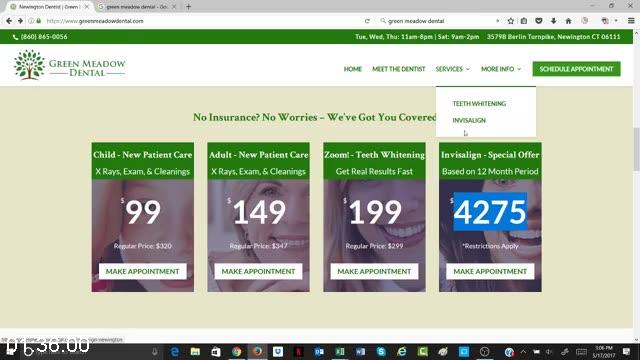640x360 pixels.
Task: Click the Green Meadow Dental tree logo
Action: point(29,64)
